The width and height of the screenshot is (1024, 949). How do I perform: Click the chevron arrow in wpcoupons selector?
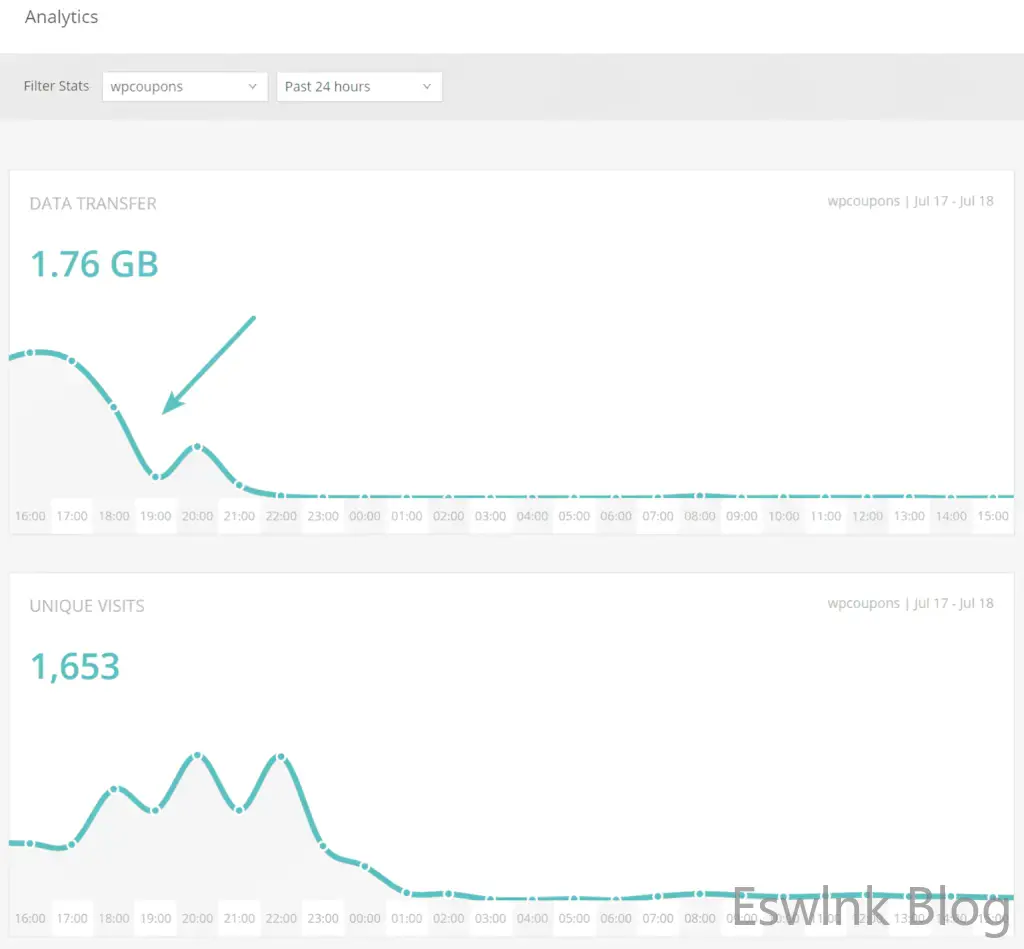(x=253, y=87)
